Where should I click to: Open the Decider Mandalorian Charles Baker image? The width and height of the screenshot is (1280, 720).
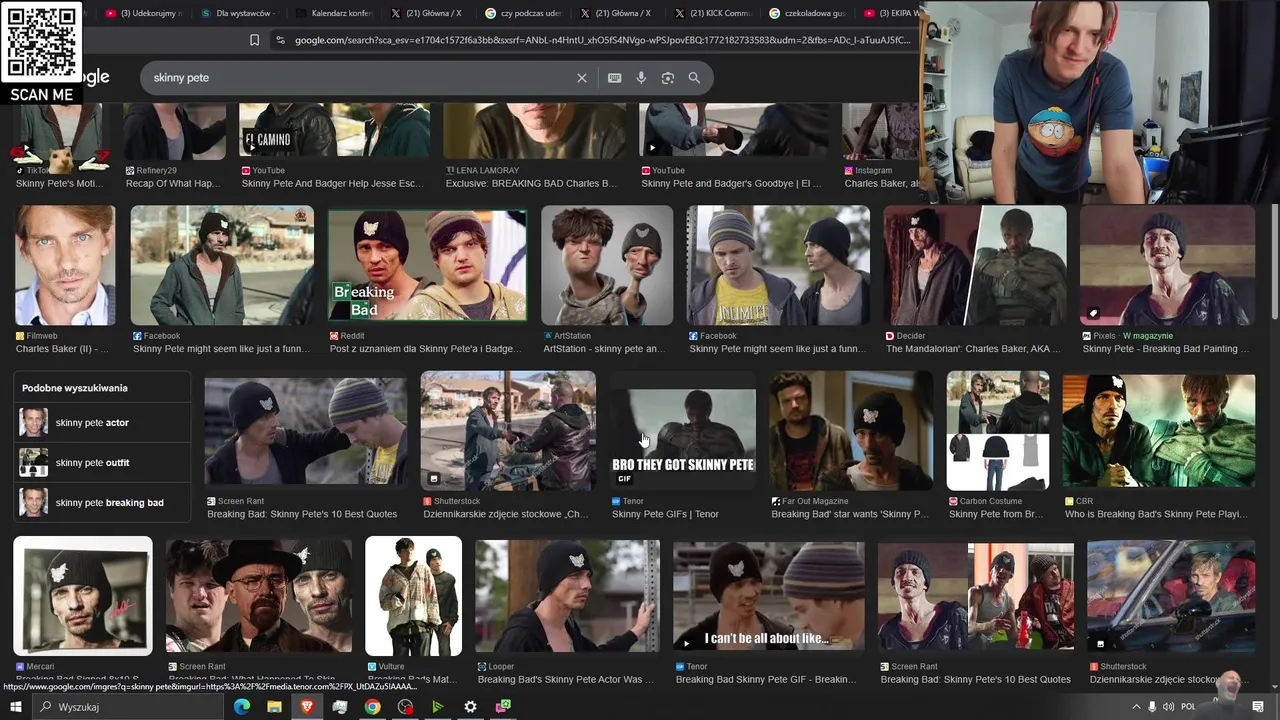tap(975, 265)
